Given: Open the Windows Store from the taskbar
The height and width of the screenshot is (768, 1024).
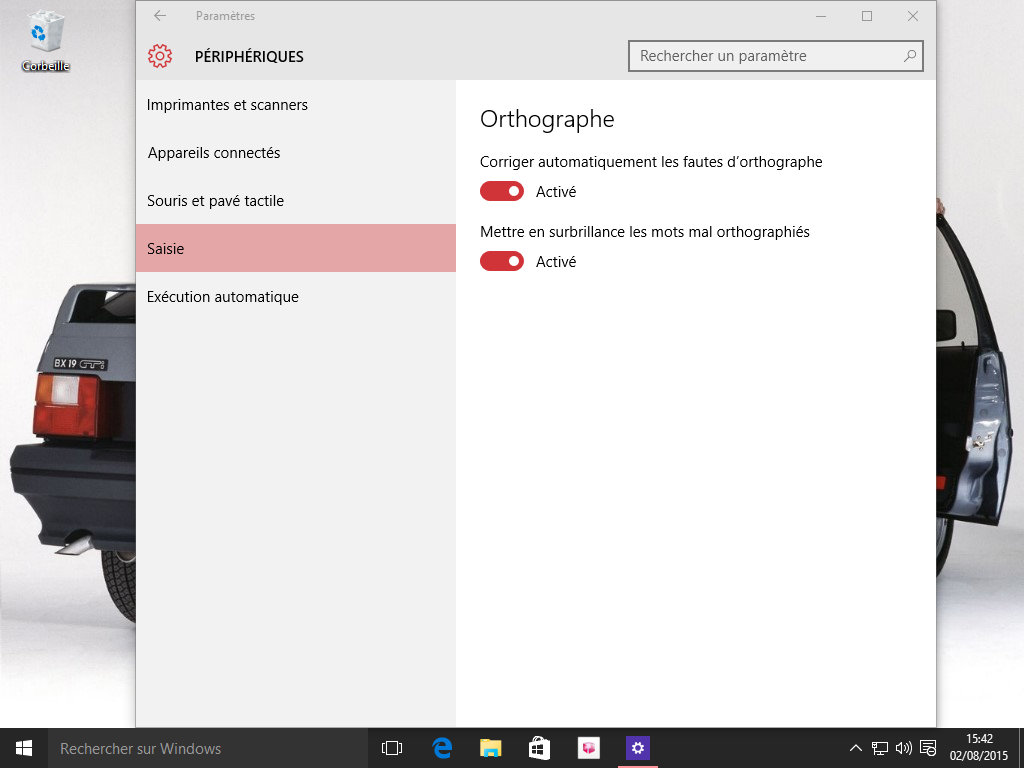Looking at the screenshot, I should pyautogui.click(x=539, y=748).
